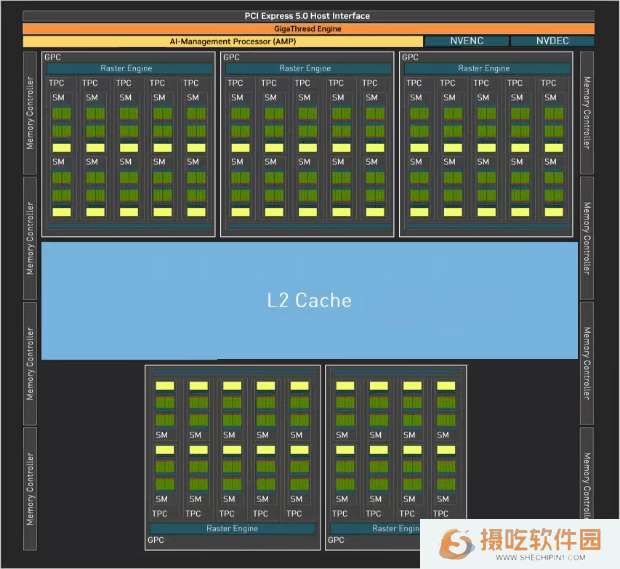Image resolution: width=620 pixels, height=569 pixels.
Task: Click the PCI Express 5.0 Host Interface bar
Action: coord(308,16)
